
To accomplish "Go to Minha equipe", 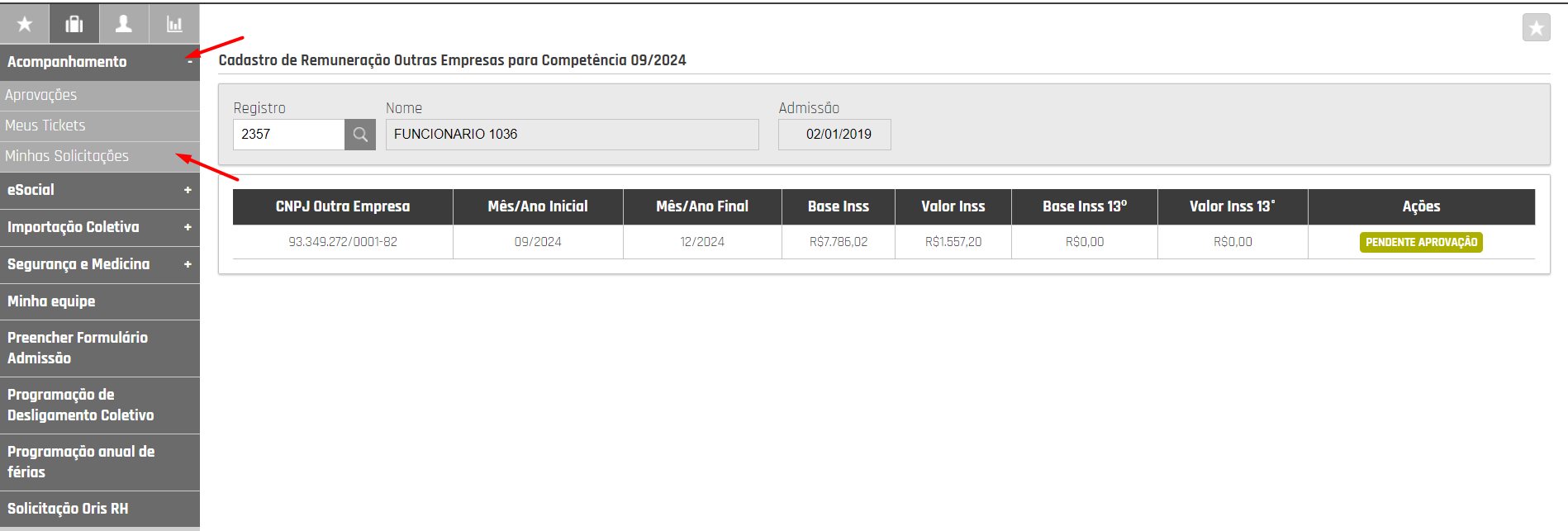I will click(51, 301).
